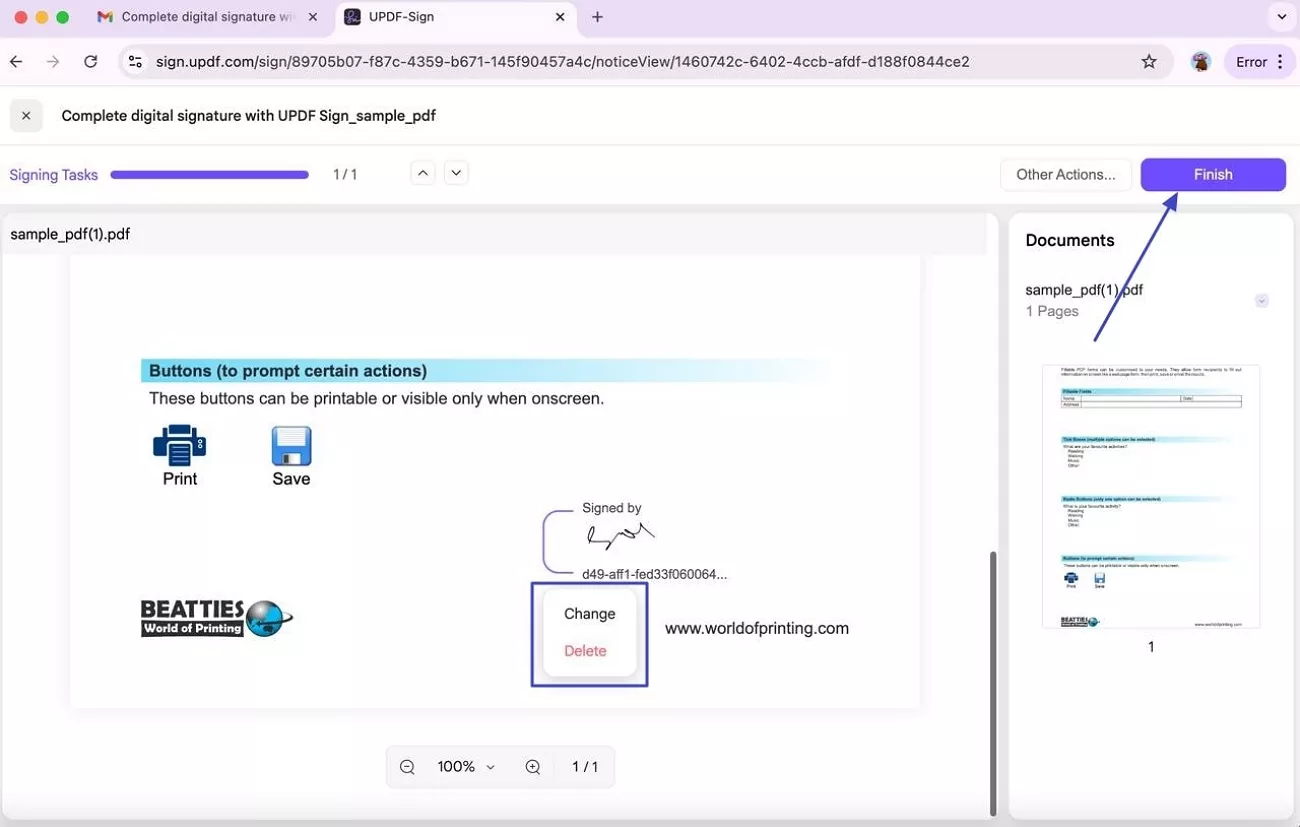
Task: Zoom out with the minus magnifier
Action: pos(407,767)
